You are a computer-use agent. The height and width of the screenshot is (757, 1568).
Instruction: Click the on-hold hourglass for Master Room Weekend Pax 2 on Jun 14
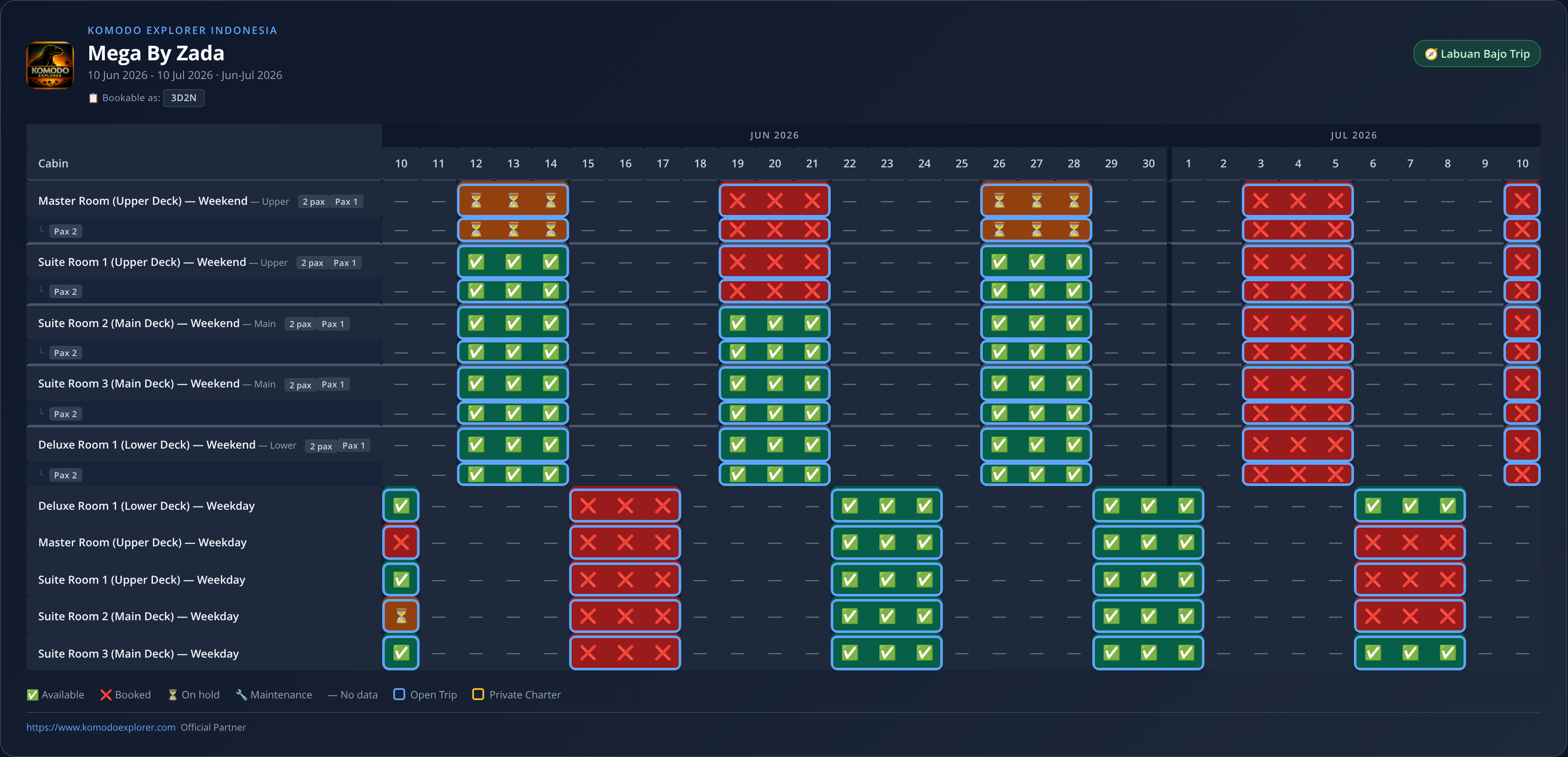click(x=550, y=230)
